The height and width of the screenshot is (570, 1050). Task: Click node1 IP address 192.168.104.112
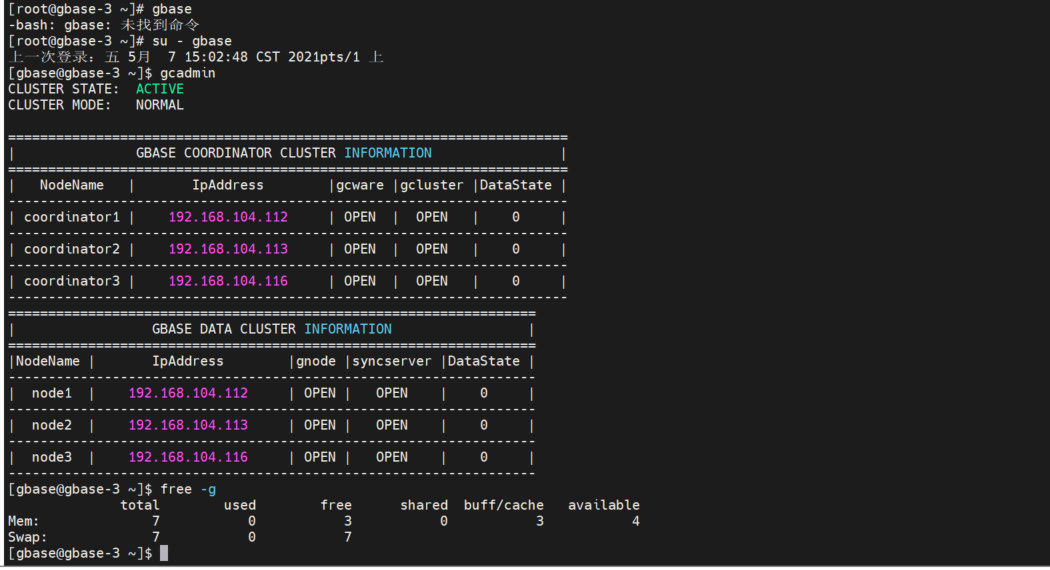pos(188,393)
